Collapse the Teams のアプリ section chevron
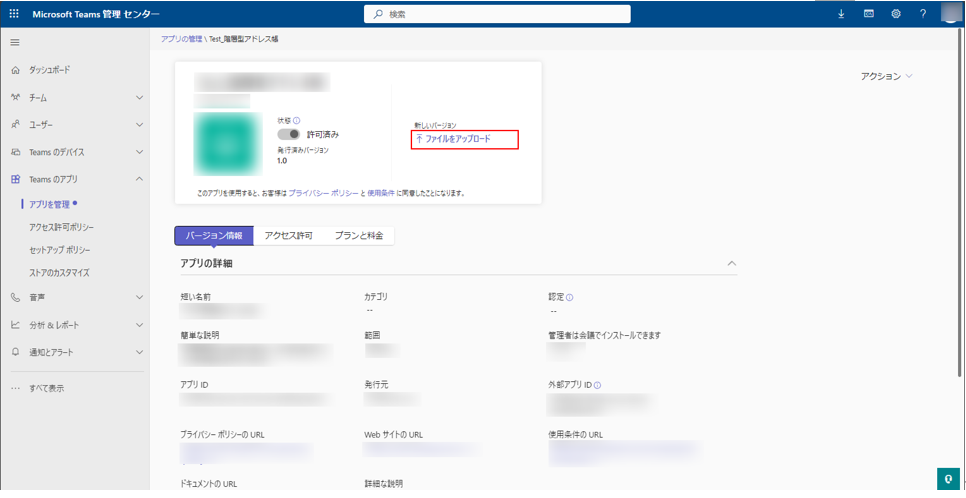The image size is (966, 498). click(x=139, y=179)
